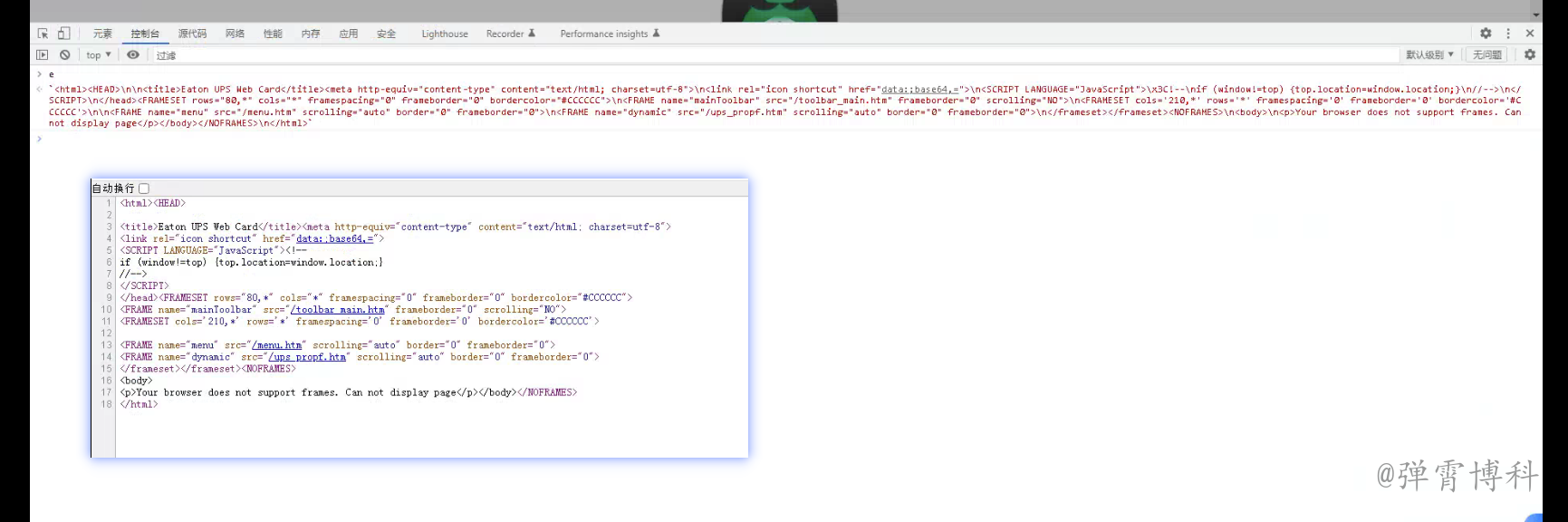Open the 安全 tab
1568x522 pixels.
coord(387,34)
